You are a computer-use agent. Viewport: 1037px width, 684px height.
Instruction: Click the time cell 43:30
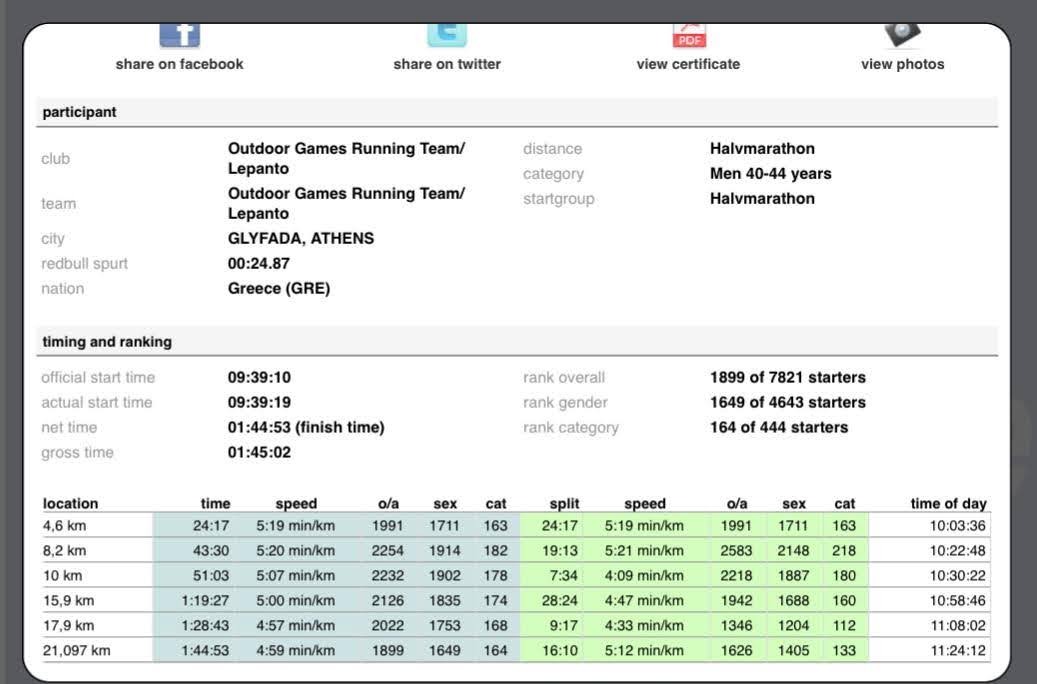click(211, 550)
